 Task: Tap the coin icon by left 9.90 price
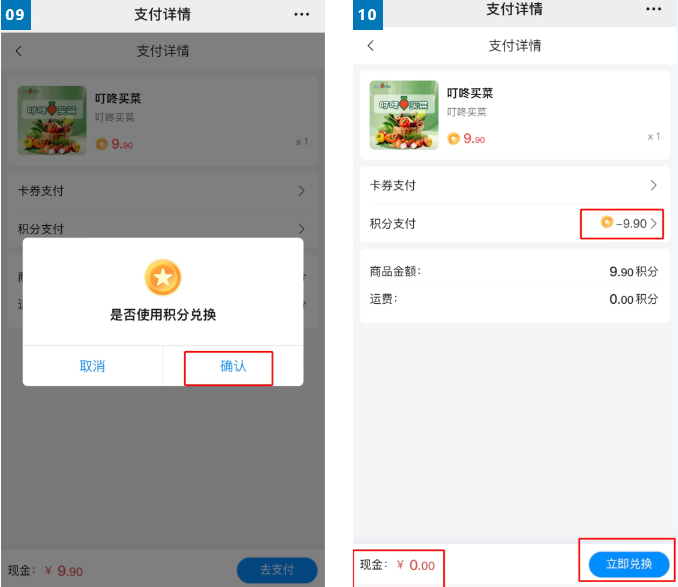102,144
